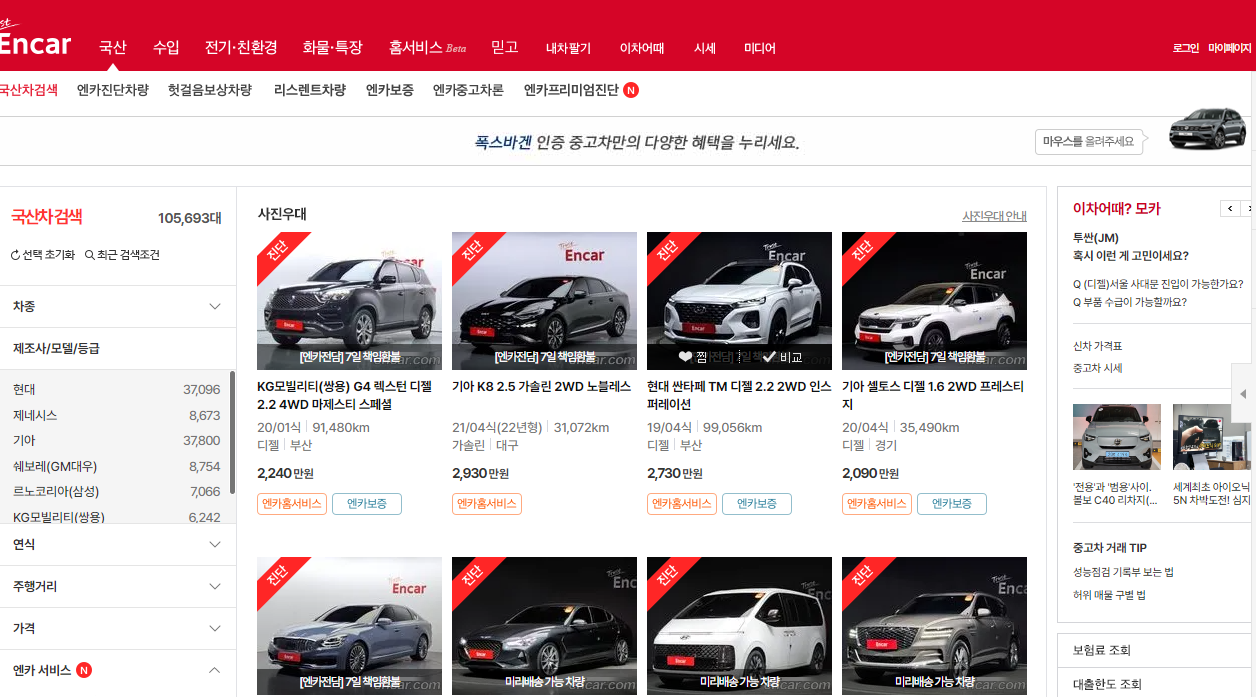The image size is (1256, 697).
Task: Click the manufacturer list scrollbar
Action: coord(232,432)
